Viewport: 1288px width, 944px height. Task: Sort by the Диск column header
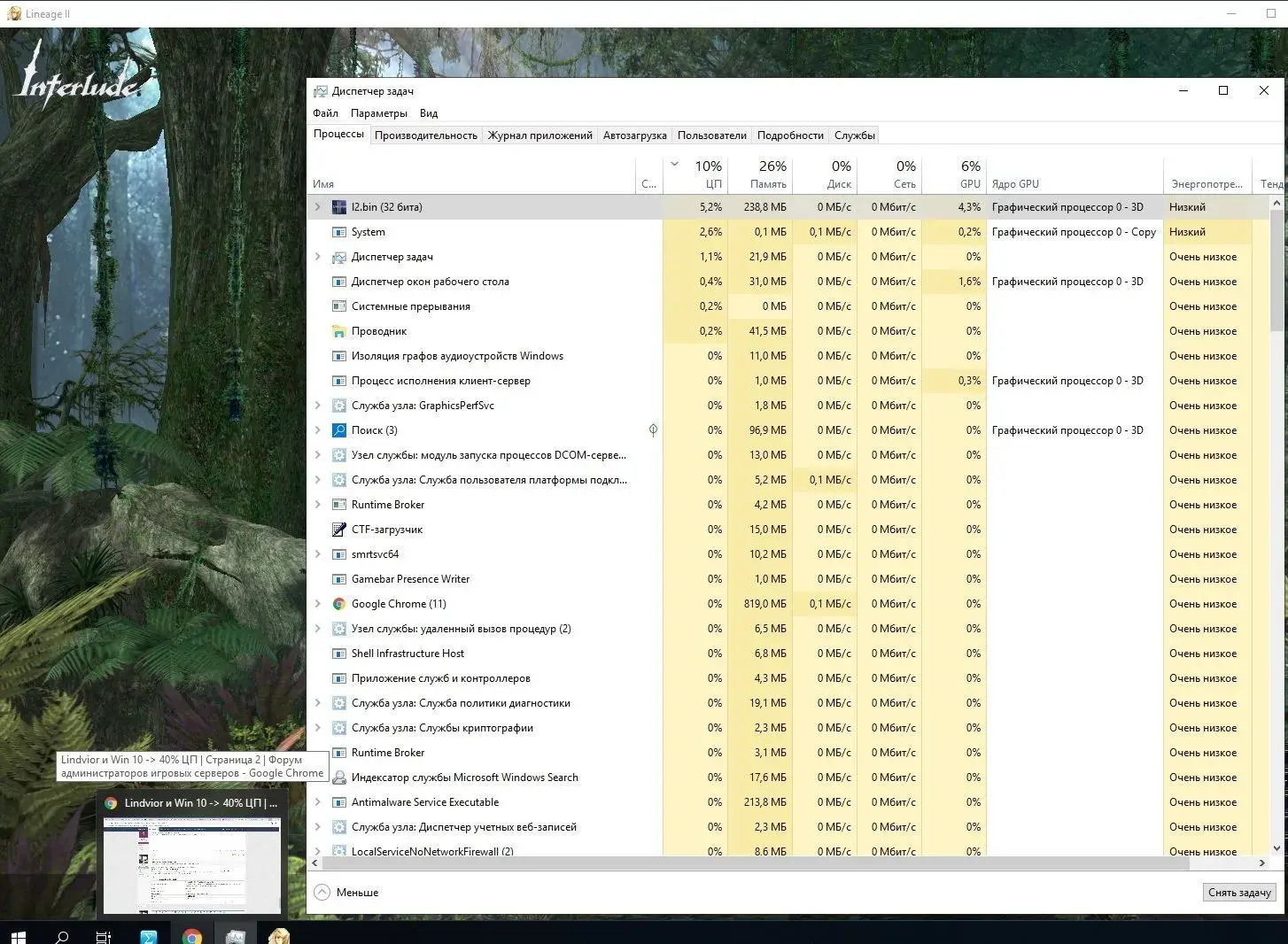[x=825, y=175]
